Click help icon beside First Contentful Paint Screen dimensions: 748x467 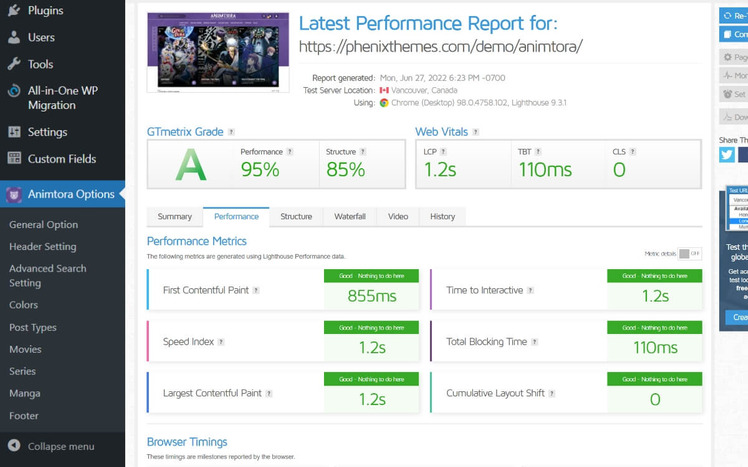pyautogui.click(x=256, y=291)
